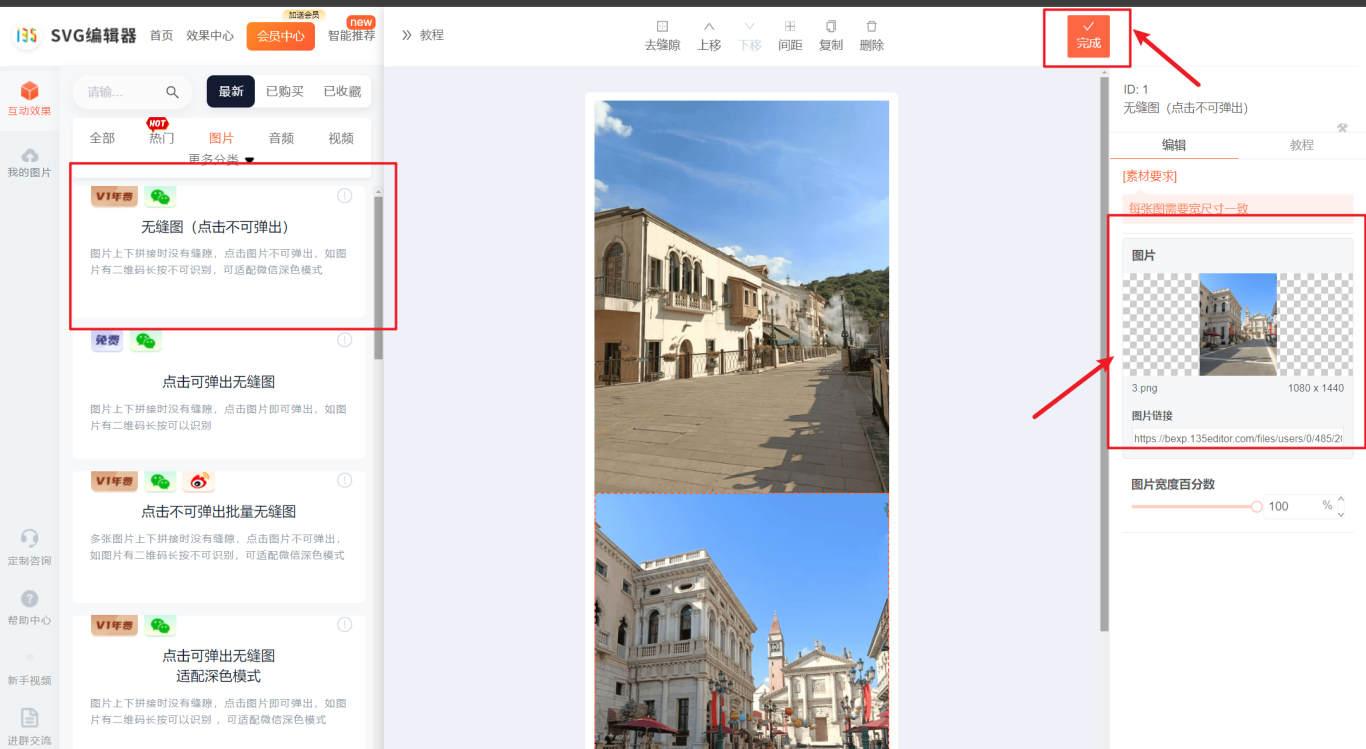Image resolution: width=1366 pixels, height=749 pixels.
Task: Choose the 点击可弹出无缝图 适配深色模式 card
Action: 218,680
